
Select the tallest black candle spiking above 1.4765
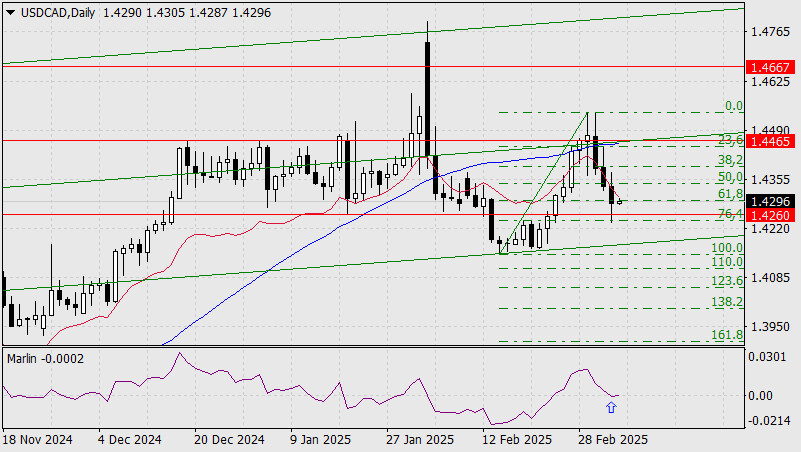click(x=427, y=97)
